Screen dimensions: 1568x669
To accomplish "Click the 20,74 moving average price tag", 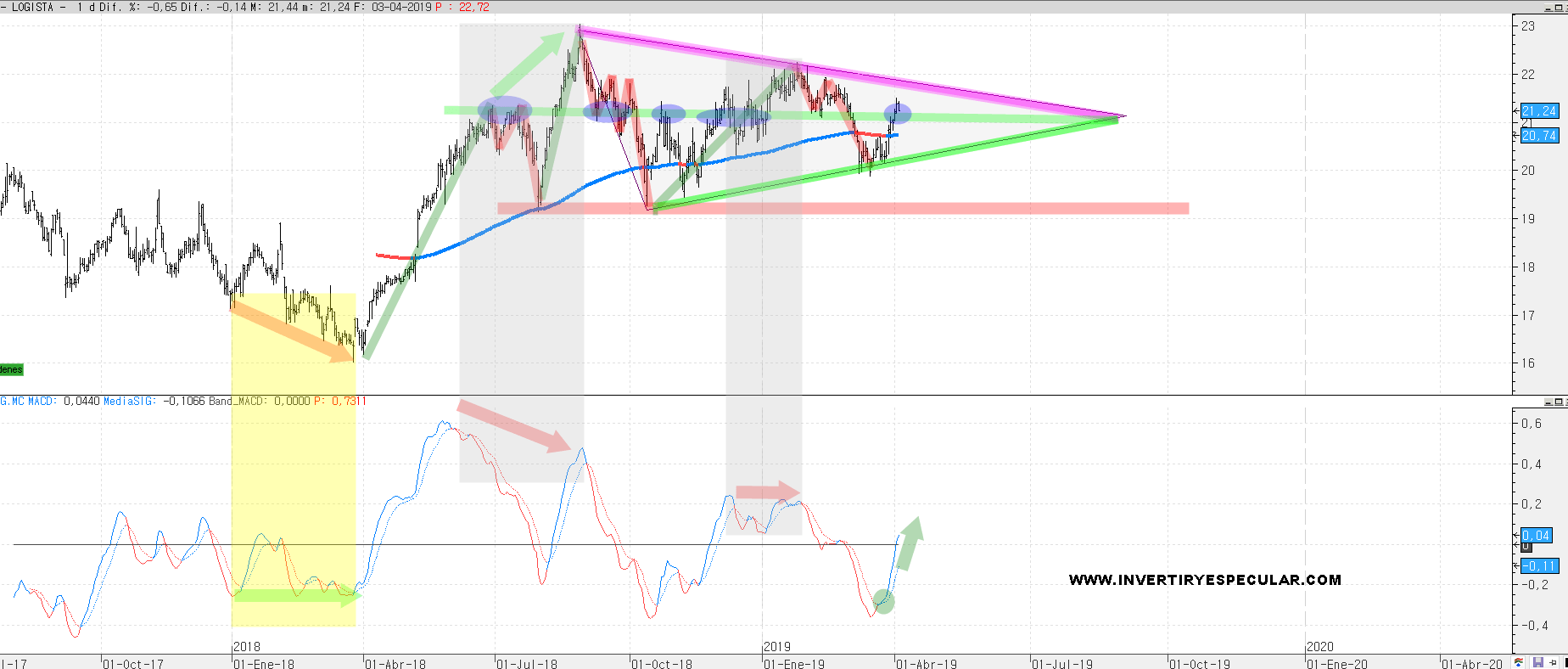I will coord(1539,136).
